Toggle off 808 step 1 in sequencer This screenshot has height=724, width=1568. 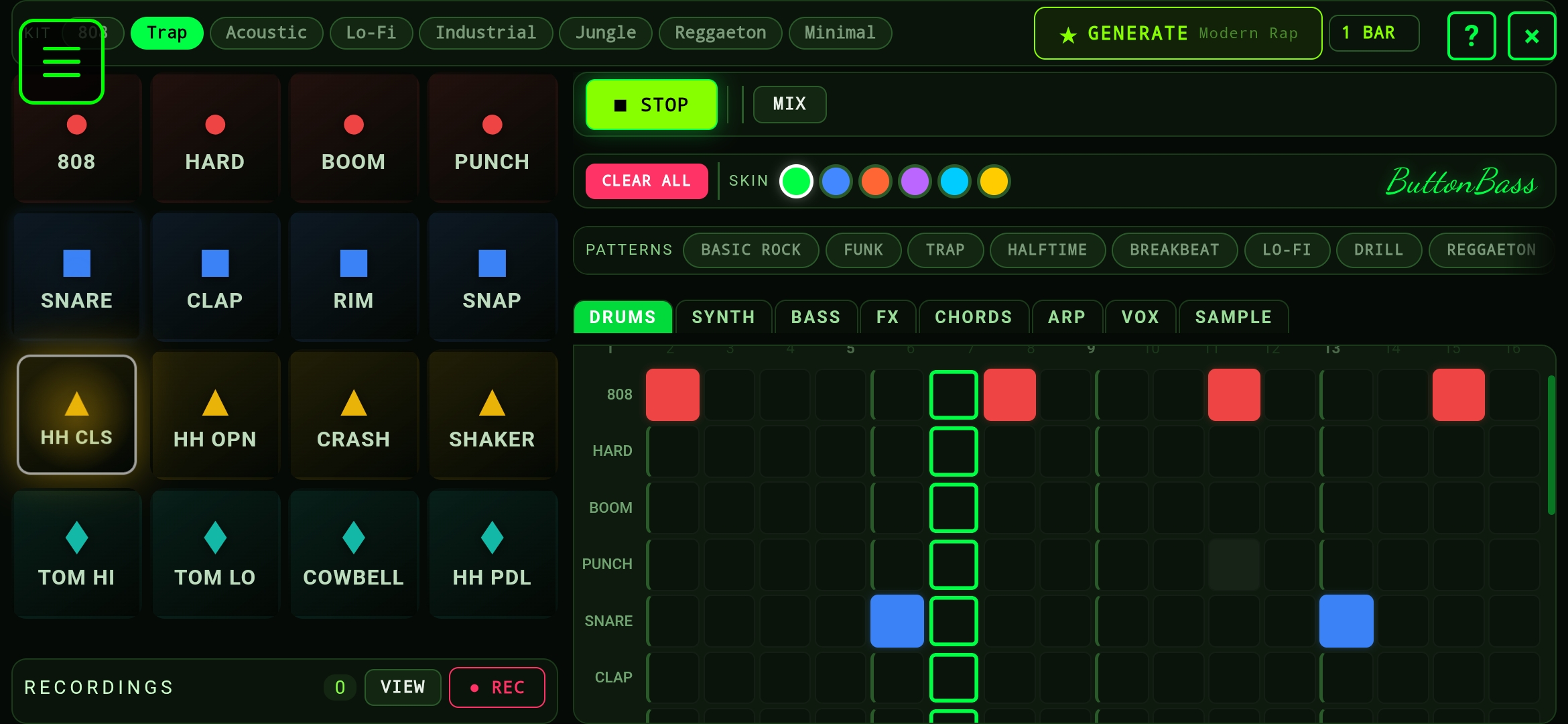pyautogui.click(x=673, y=395)
